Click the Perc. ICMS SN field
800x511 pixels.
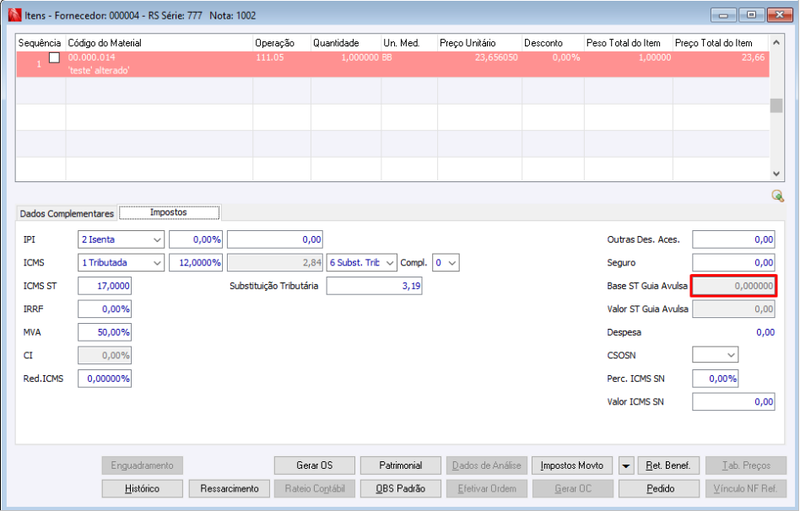pos(715,378)
